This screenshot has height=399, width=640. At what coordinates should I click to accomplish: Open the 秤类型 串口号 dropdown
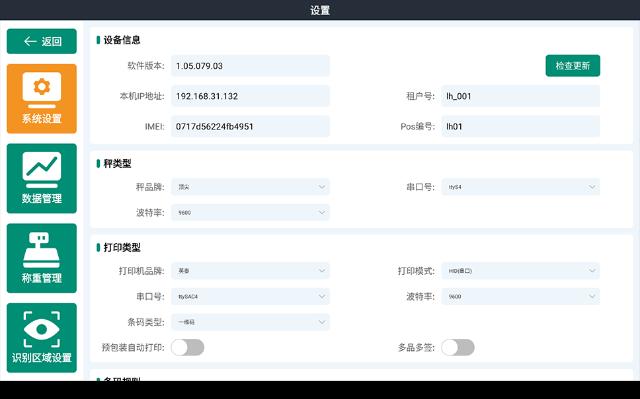pos(520,187)
